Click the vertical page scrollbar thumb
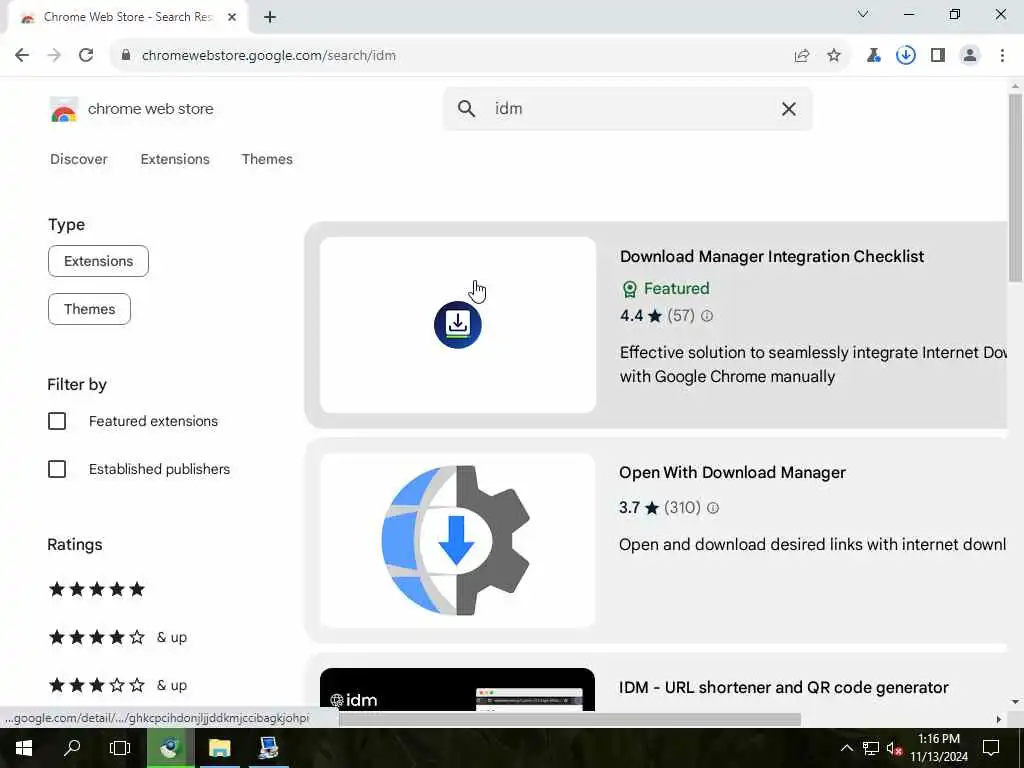The width and height of the screenshot is (1024, 768). [x=1015, y=188]
